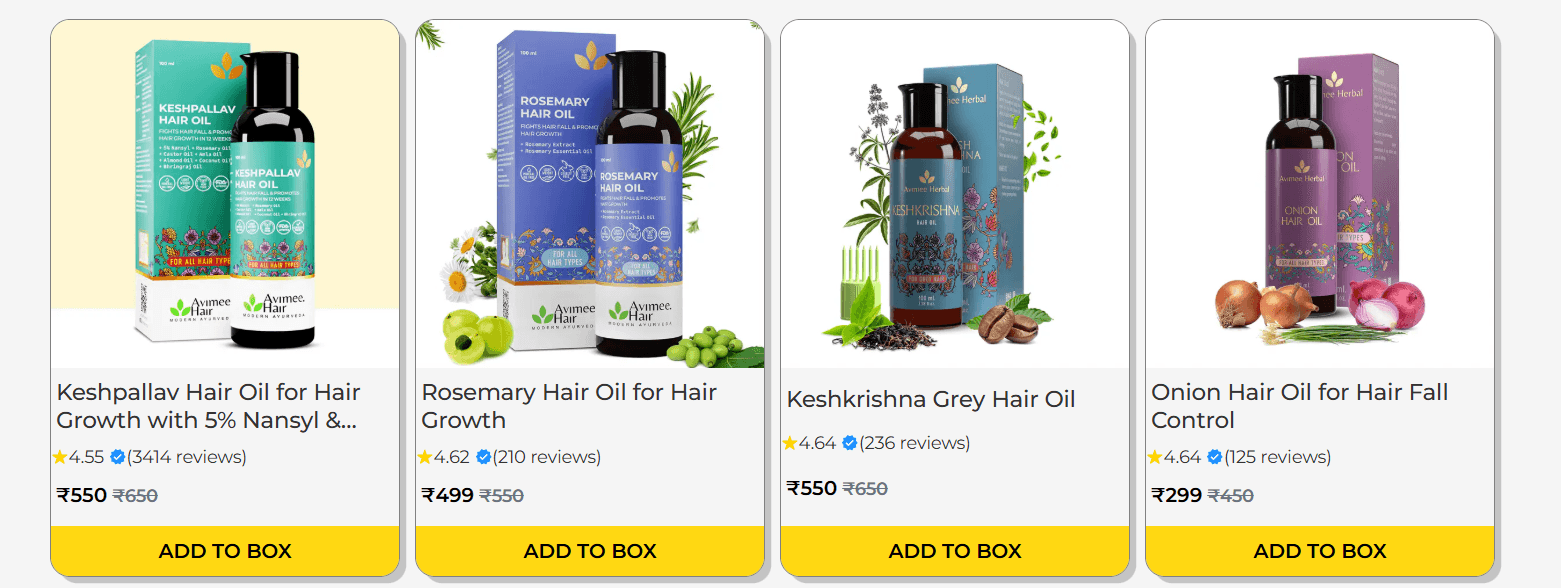Viewport: 1561px width, 588px height.
Task: Click verified badge beside 125 reviews
Action: pos(1214,457)
